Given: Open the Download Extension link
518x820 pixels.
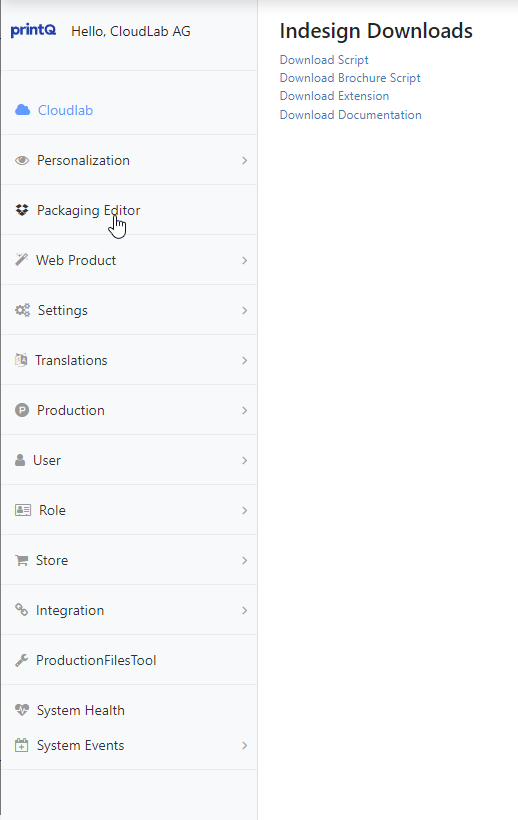Looking at the screenshot, I should point(335,96).
